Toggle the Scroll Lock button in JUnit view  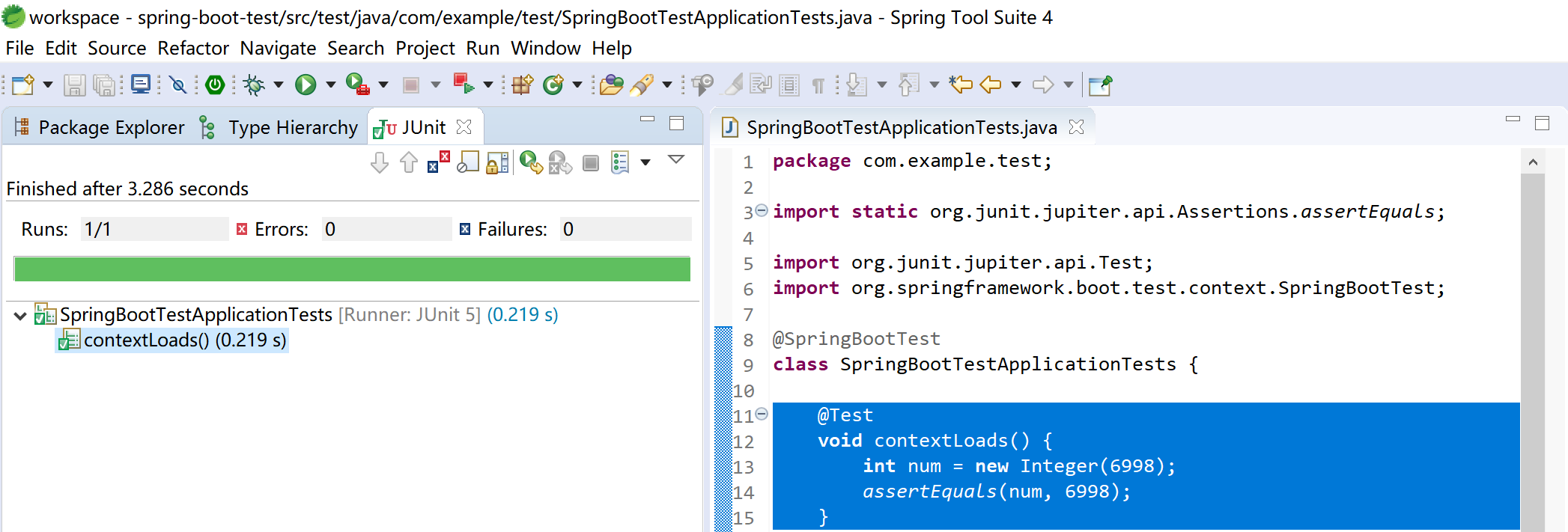(497, 162)
